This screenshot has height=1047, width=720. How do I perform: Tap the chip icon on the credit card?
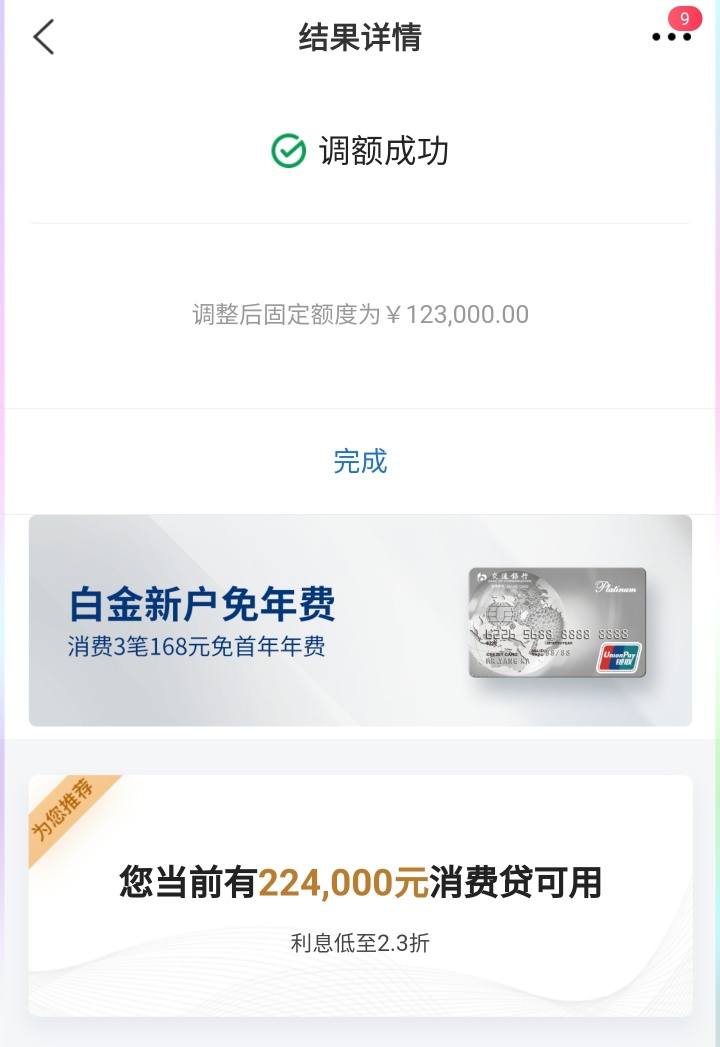pos(500,612)
